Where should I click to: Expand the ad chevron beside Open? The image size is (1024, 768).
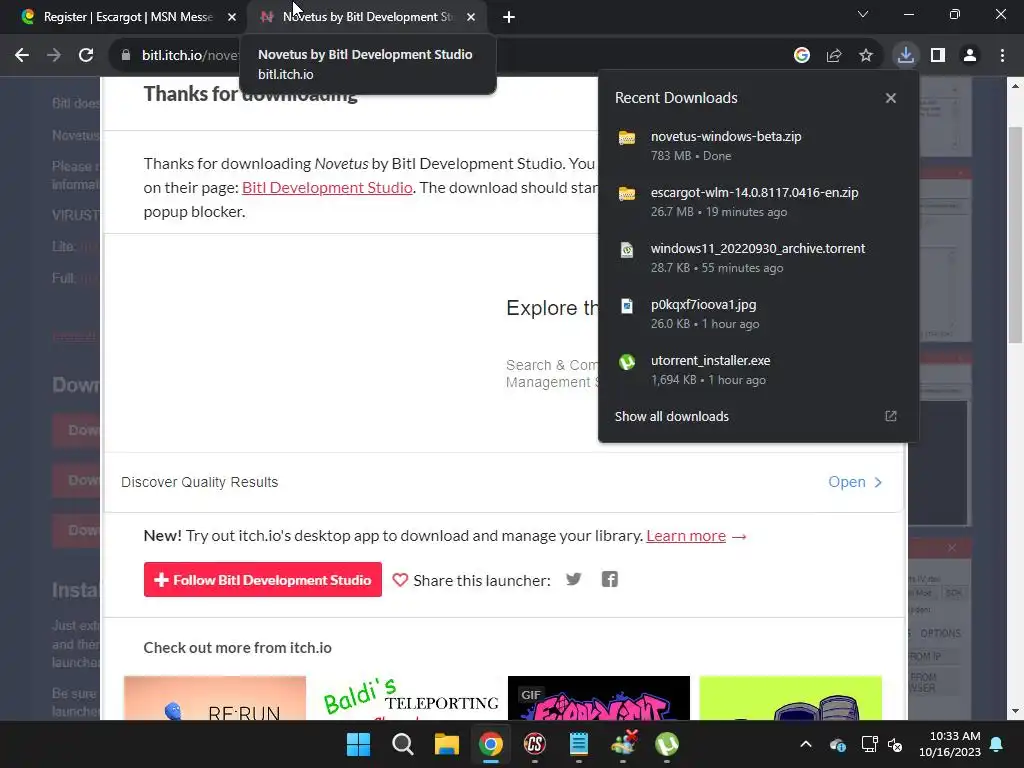pos(878,482)
